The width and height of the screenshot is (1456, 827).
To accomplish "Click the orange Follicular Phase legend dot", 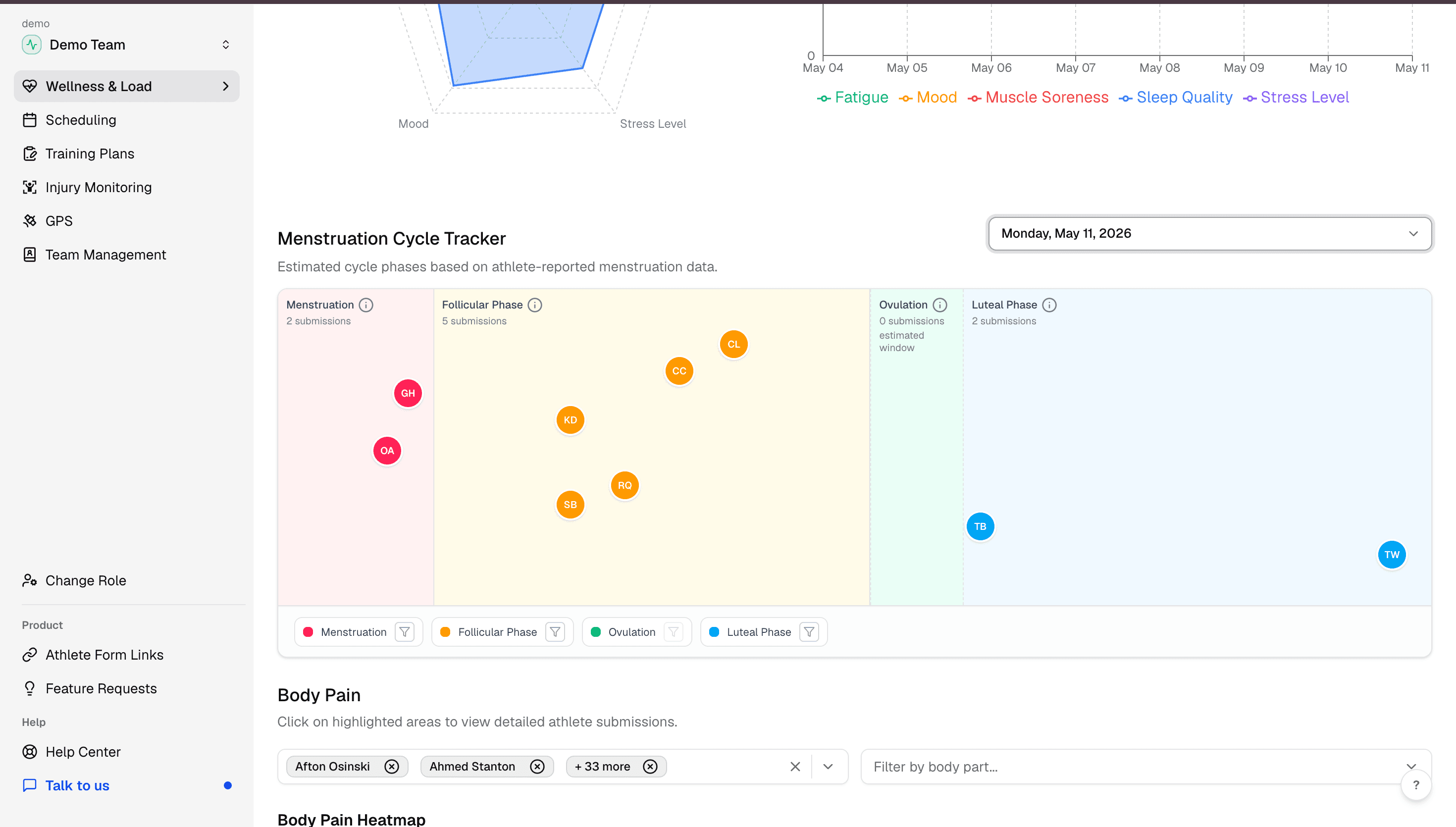I will [445, 632].
